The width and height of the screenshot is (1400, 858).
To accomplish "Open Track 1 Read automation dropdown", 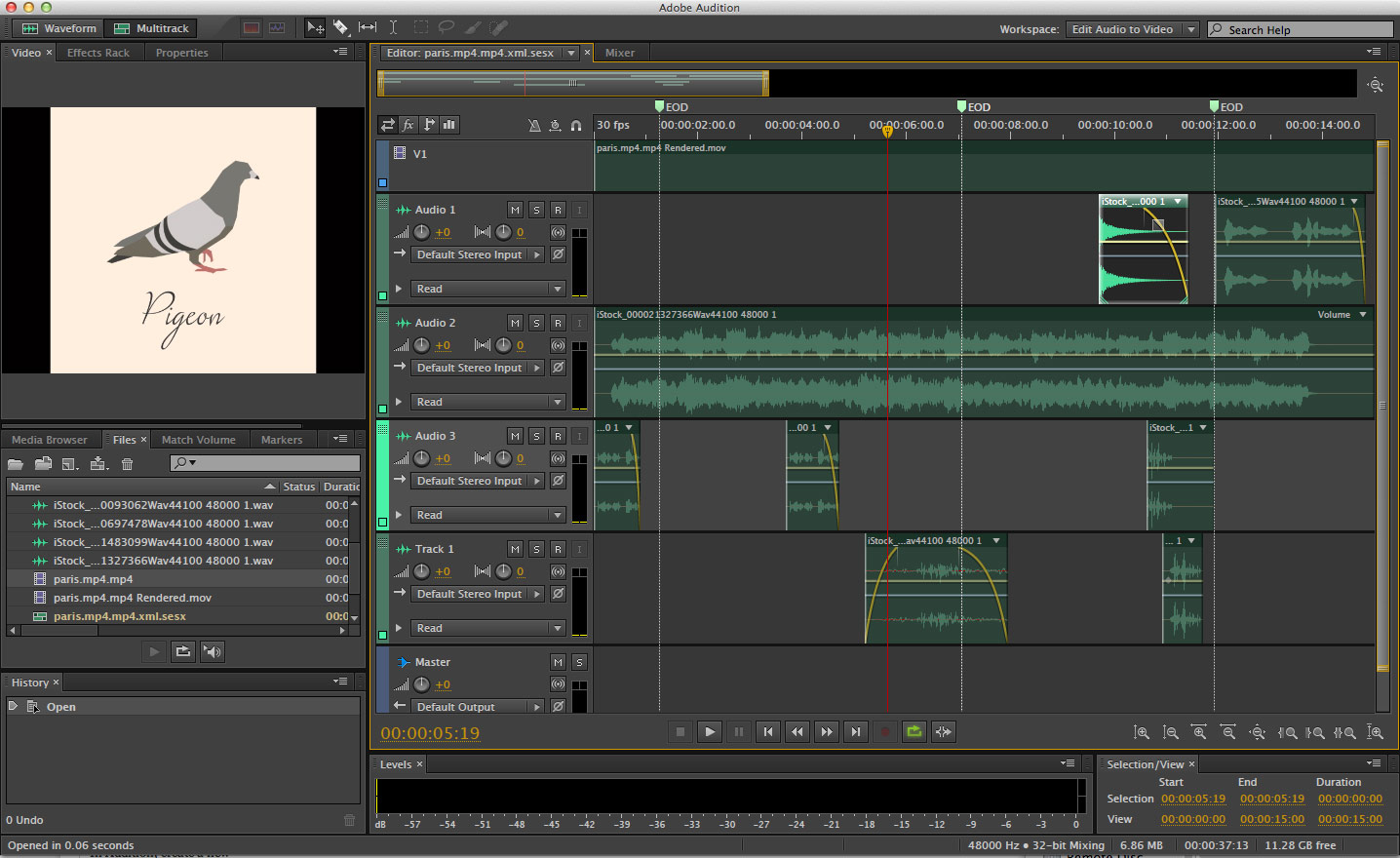I will tap(487, 628).
